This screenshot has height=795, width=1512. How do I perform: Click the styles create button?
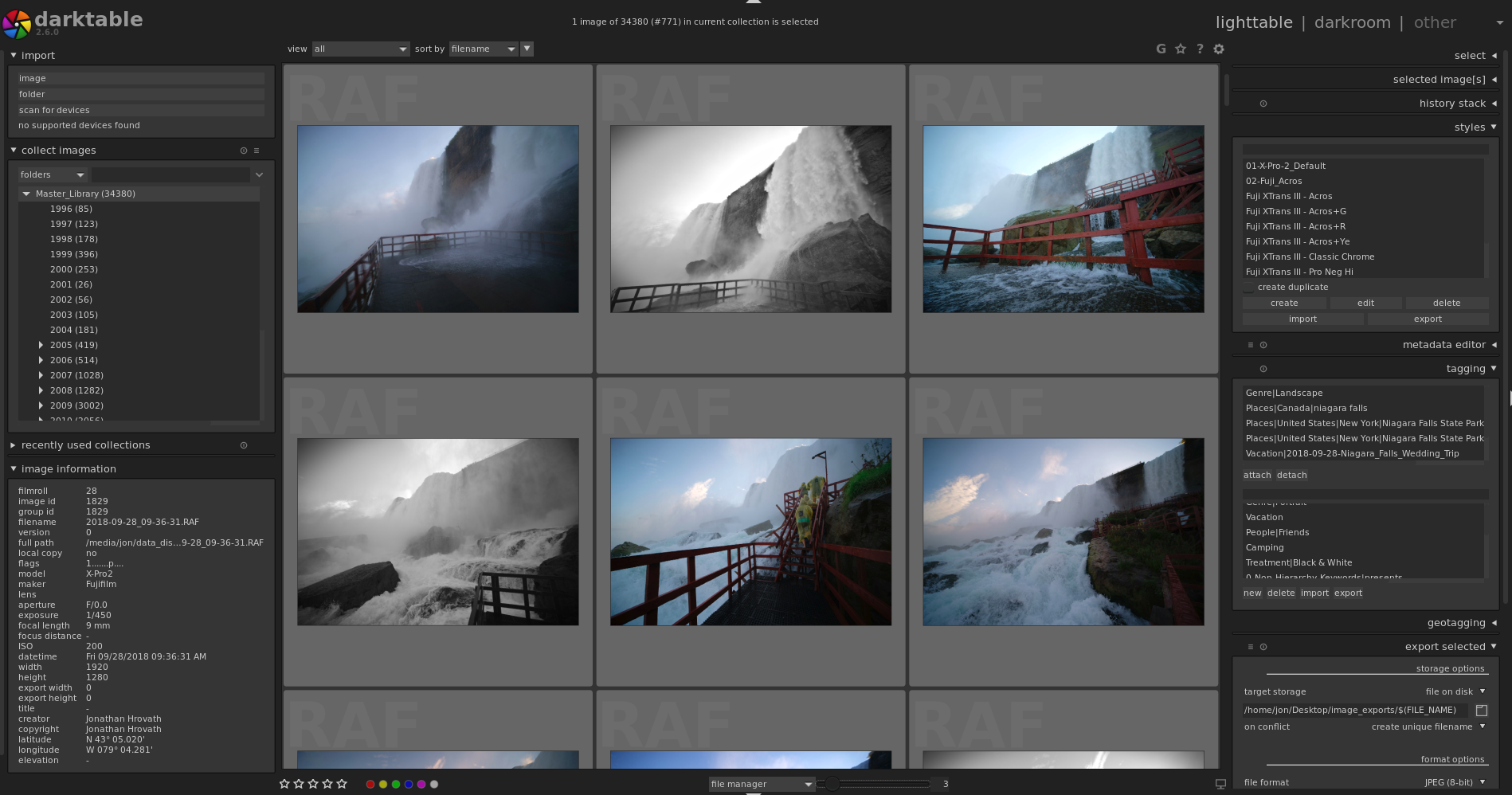pos(1284,304)
